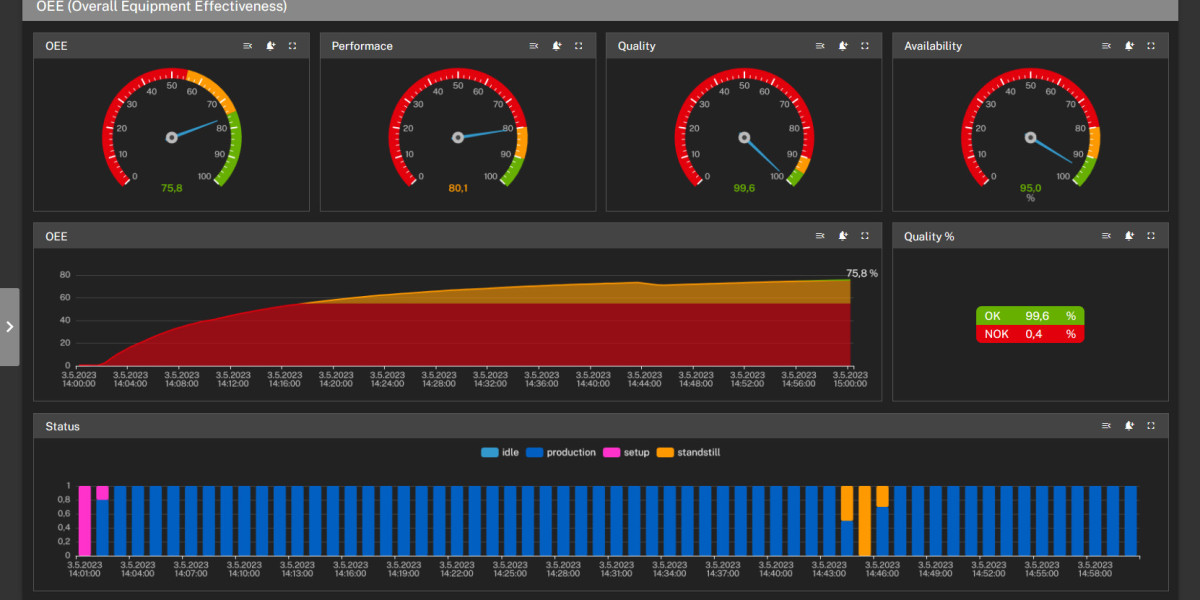Viewport: 1200px width, 600px height.
Task: Open fullscreen view of the Quality % panel
Action: tap(1150, 236)
